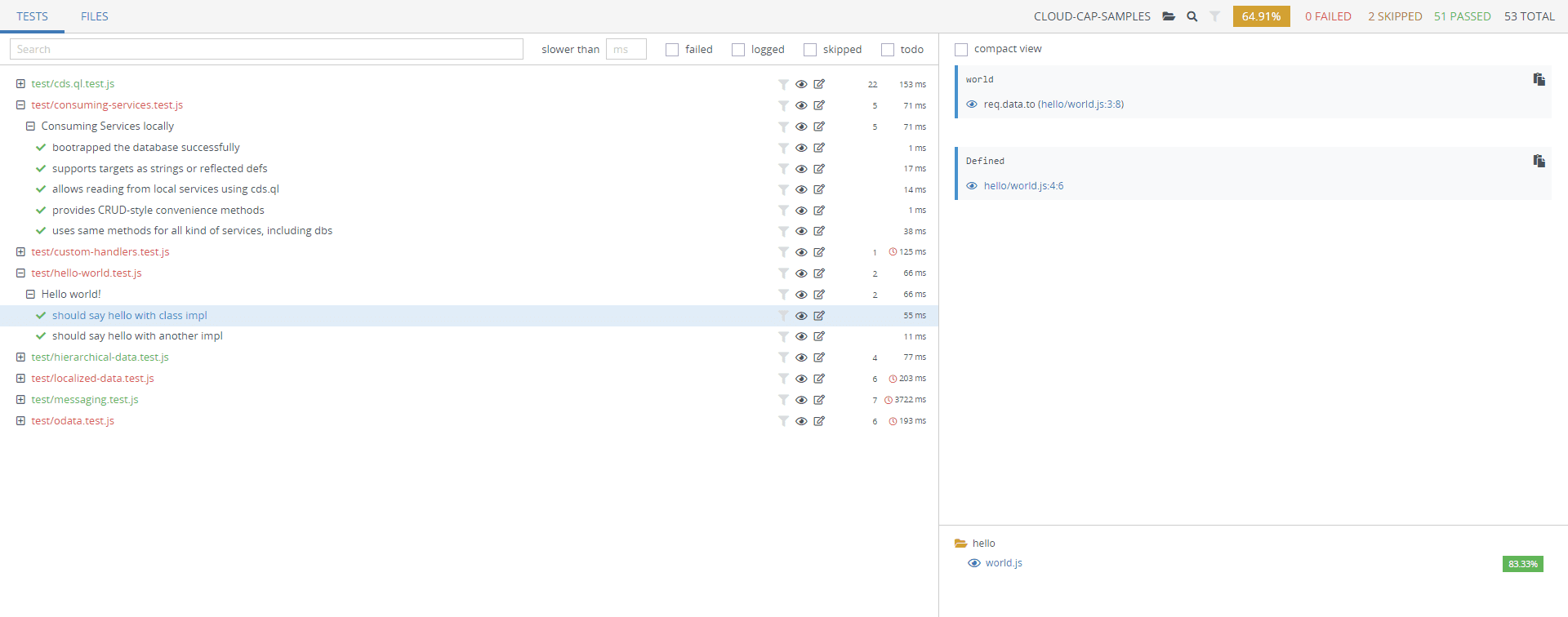The height and width of the screenshot is (617, 1568).
Task: Filter by test/consuming-services.test.js funnel icon
Action: click(783, 105)
